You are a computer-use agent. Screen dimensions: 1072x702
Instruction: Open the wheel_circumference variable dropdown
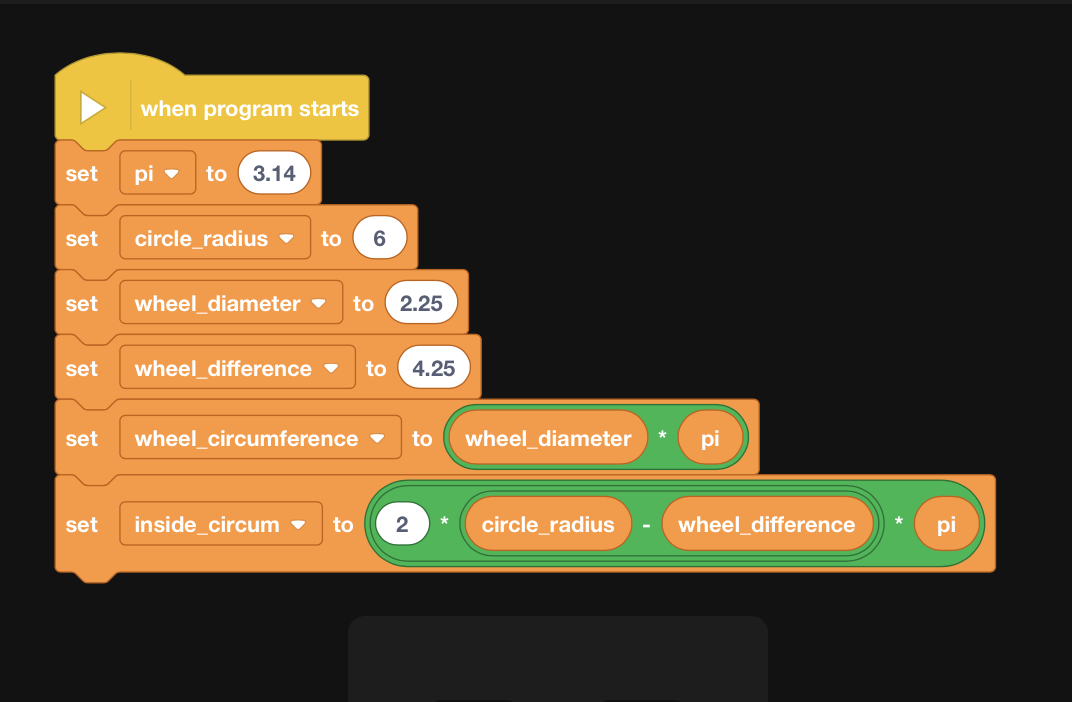[x=260, y=437]
